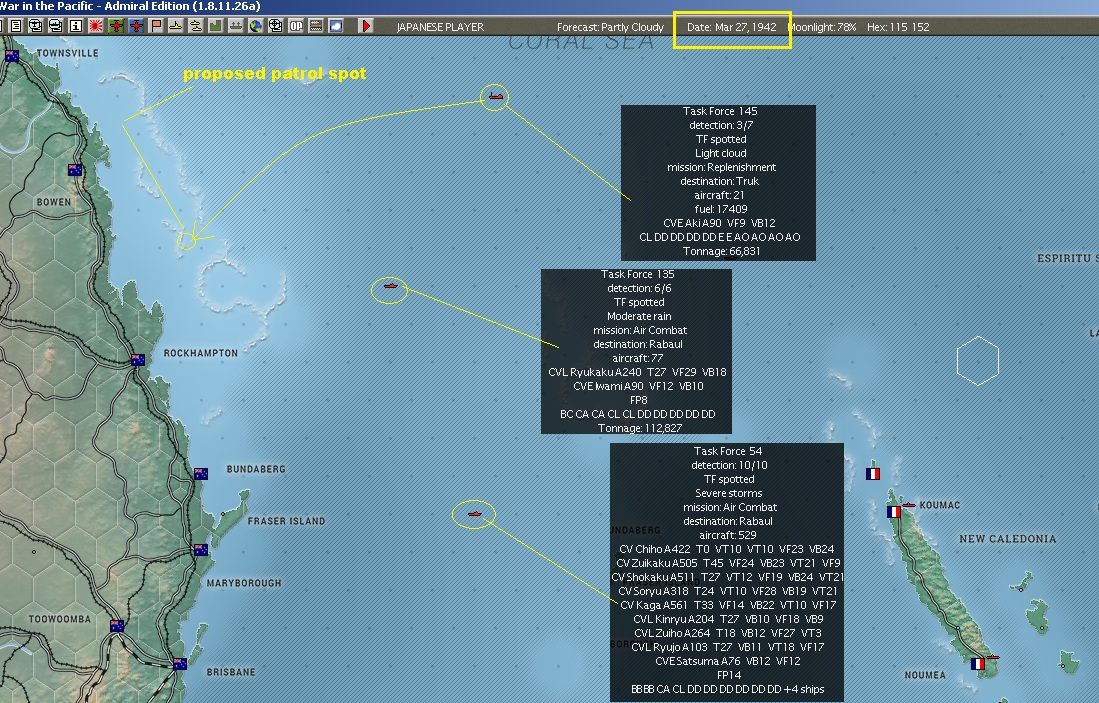This screenshot has height=703, width=1099.
Task: Click the Toowoomba base flag
Action: [x=117, y=626]
